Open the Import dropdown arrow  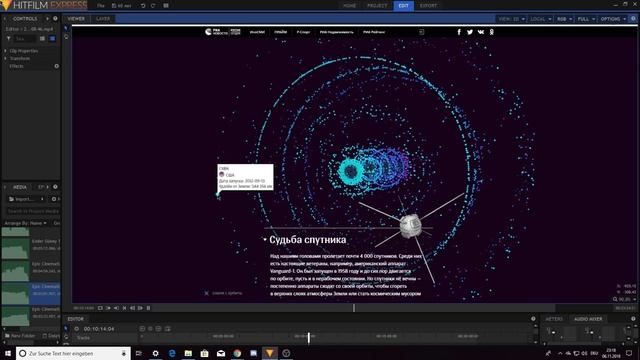click(x=42, y=199)
